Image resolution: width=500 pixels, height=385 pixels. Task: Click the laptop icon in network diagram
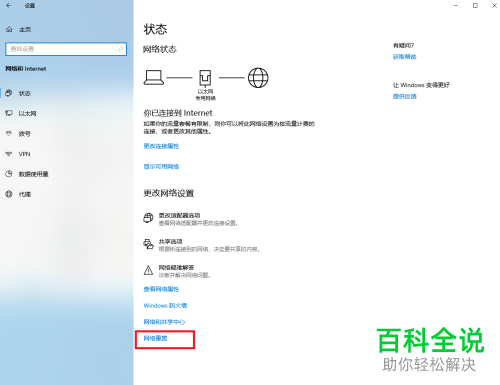point(154,77)
